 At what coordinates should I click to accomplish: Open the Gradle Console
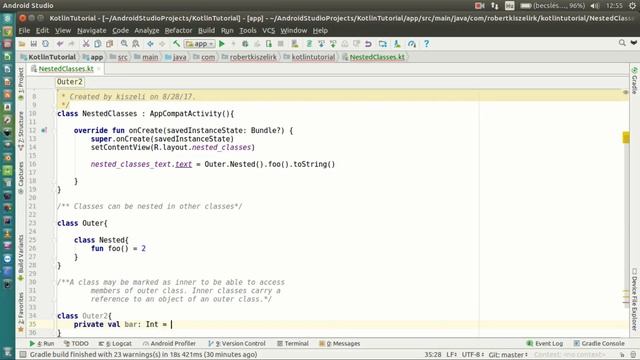tap(599, 344)
